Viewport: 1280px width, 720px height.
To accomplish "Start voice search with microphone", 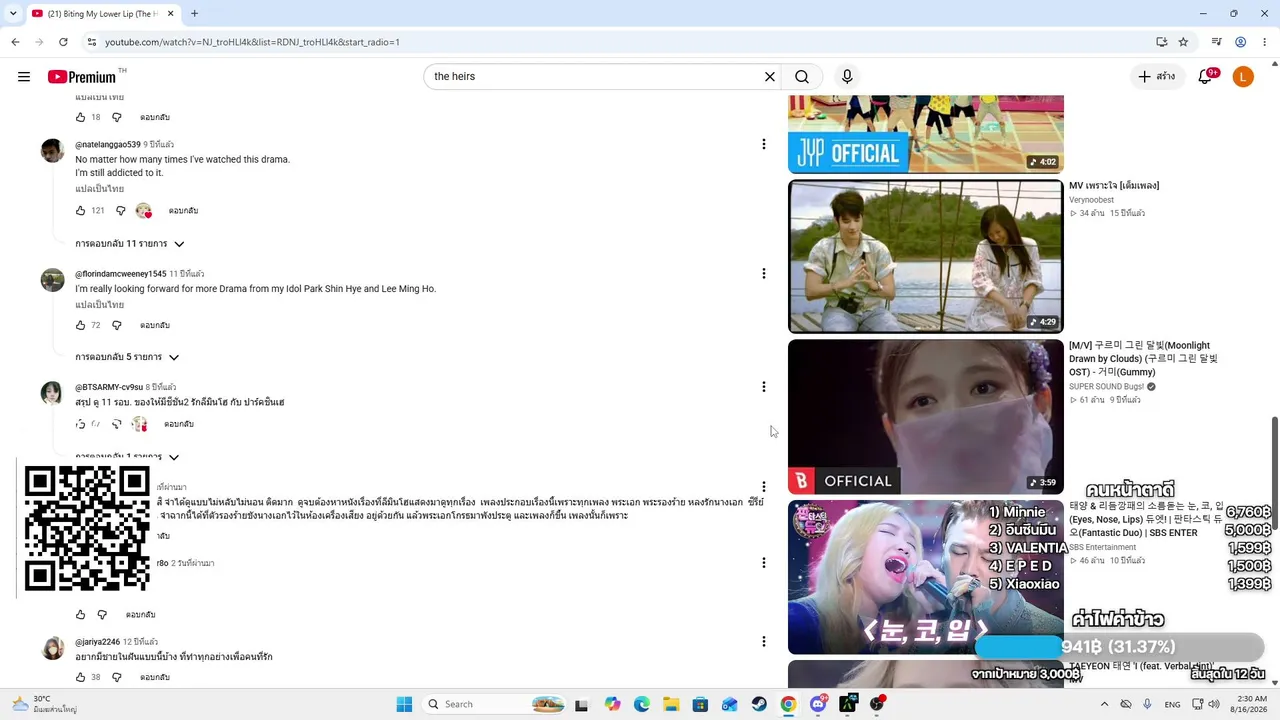I will pyautogui.click(x=847, y=77).
